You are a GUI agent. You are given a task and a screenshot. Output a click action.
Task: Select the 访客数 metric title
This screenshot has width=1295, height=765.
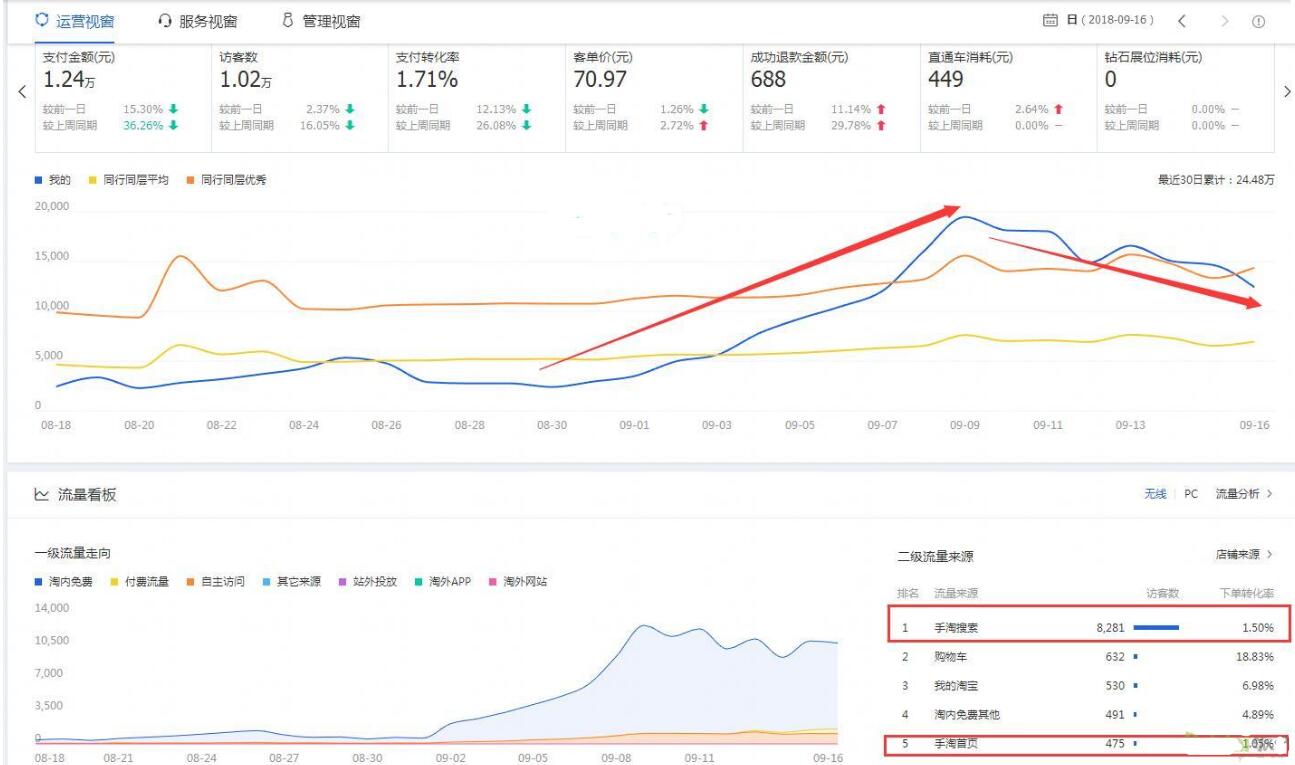click(238, 58)
